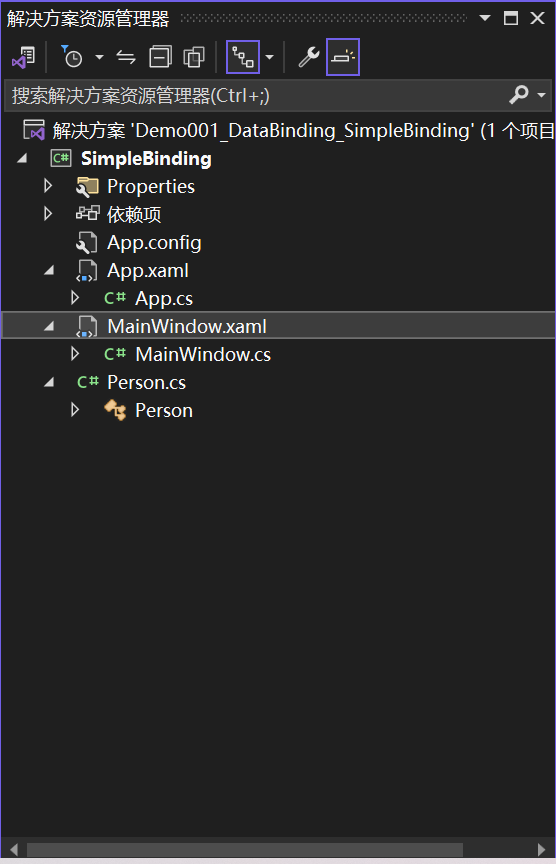
Task: Open Properties with the wrench icon
Action: click(309, 57)
